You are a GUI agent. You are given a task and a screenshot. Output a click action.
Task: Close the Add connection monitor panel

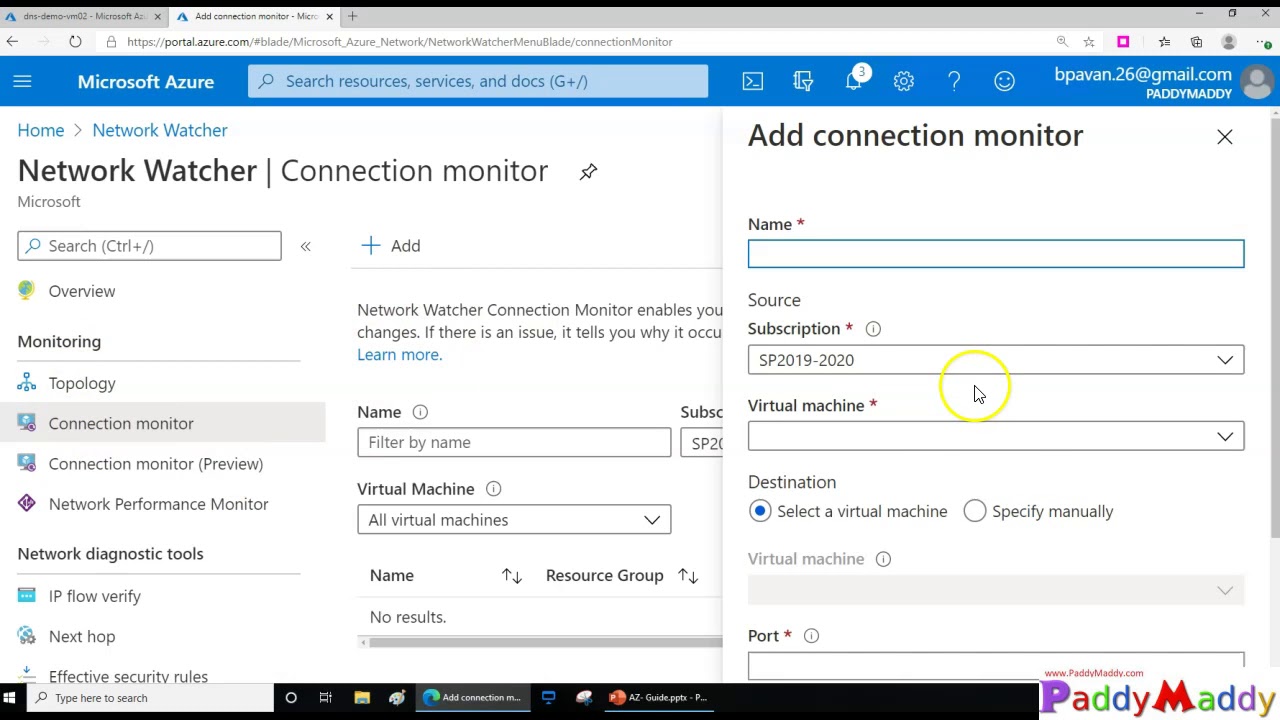[x=1225, y=137]
